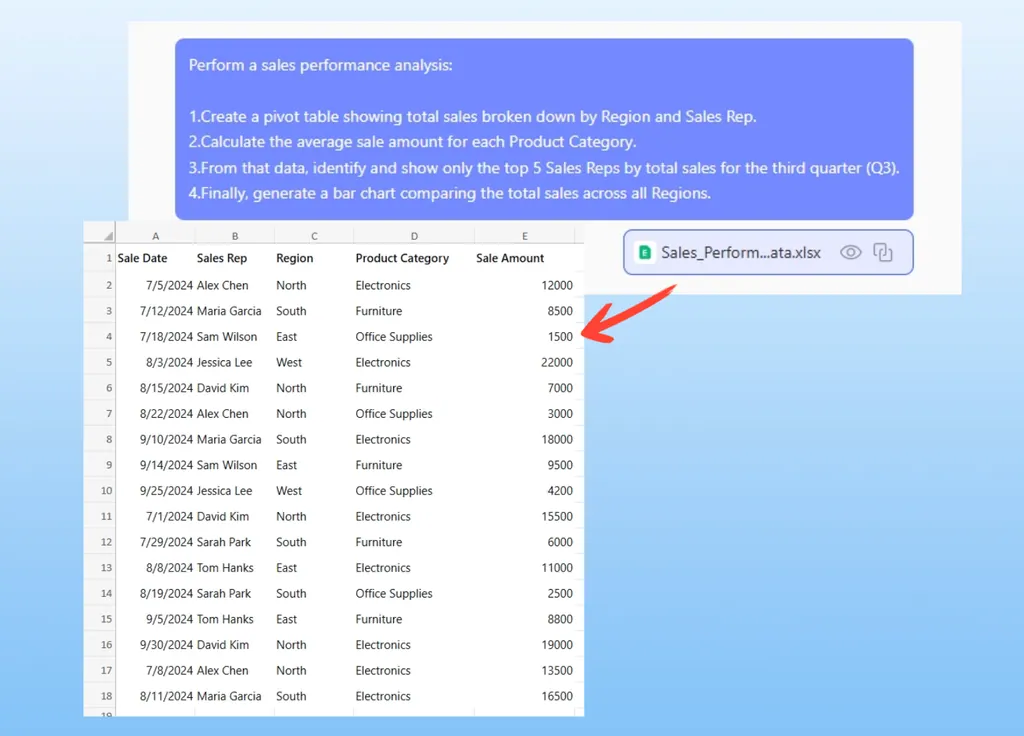
Task: Select column E header
Action: [x=524, y=236]
